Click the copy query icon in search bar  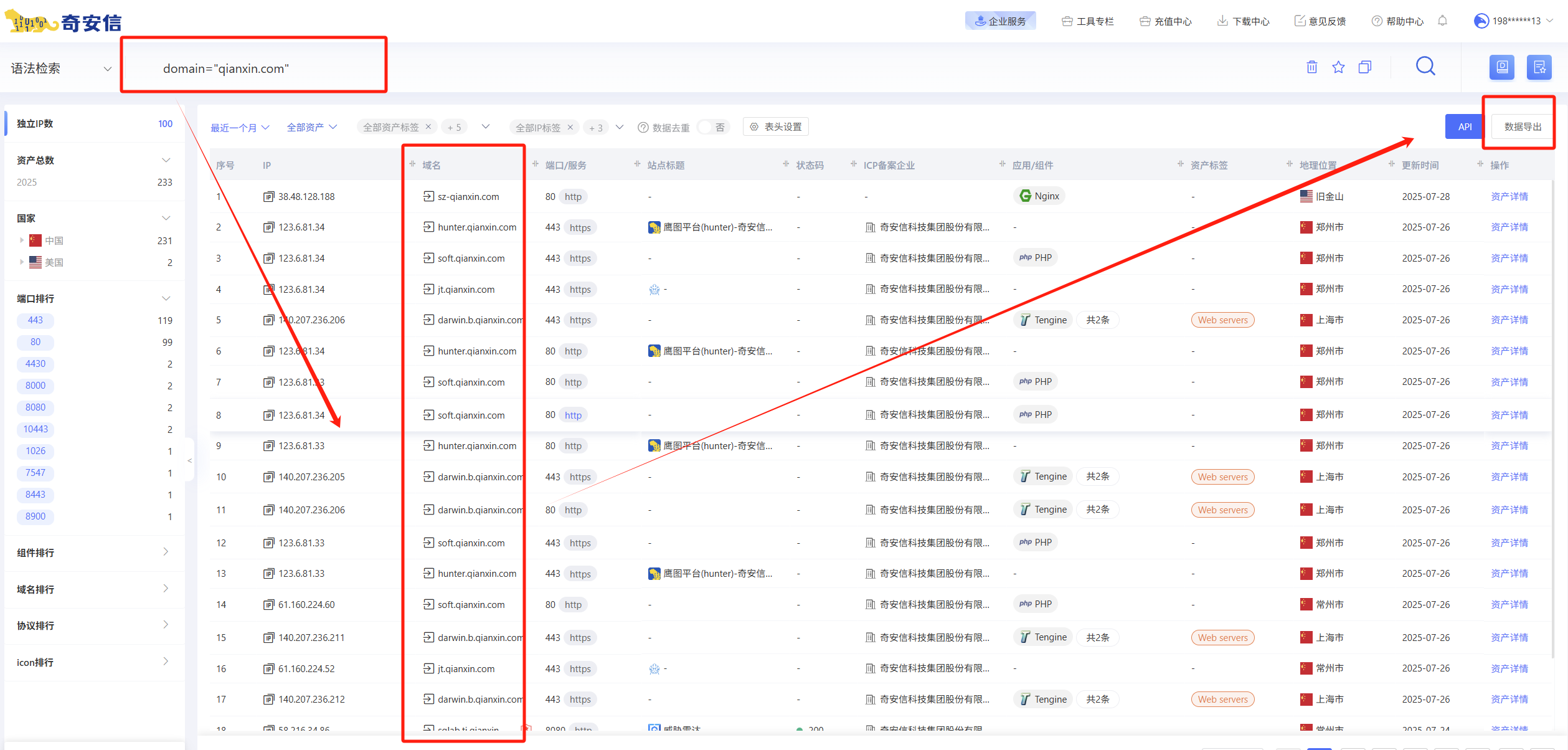tap(1365, 67)
